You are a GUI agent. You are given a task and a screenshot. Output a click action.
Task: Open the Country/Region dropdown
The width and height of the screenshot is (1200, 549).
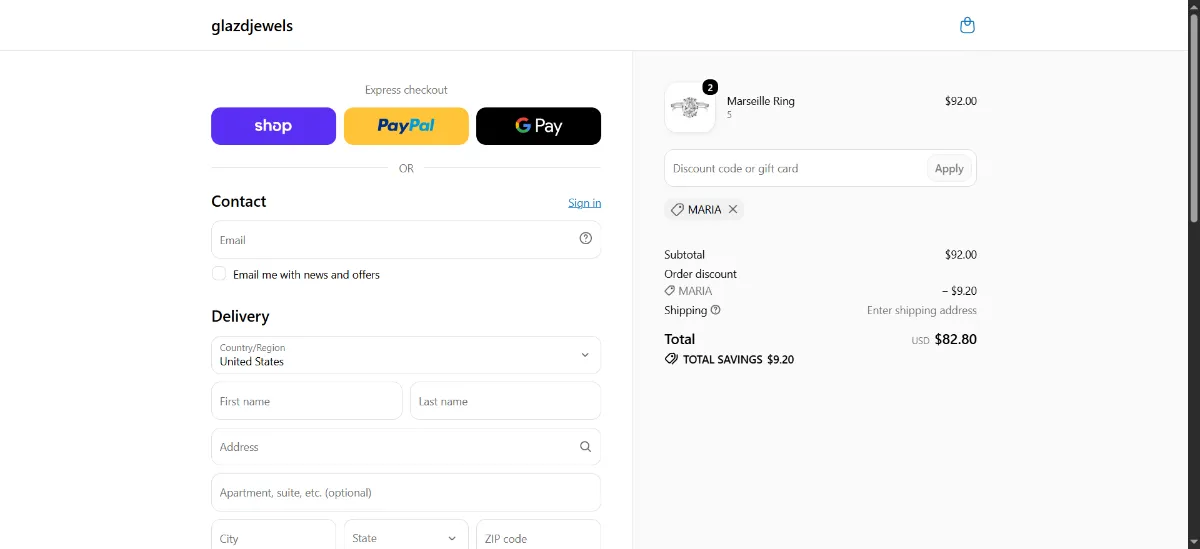click(x=406, y=355)
